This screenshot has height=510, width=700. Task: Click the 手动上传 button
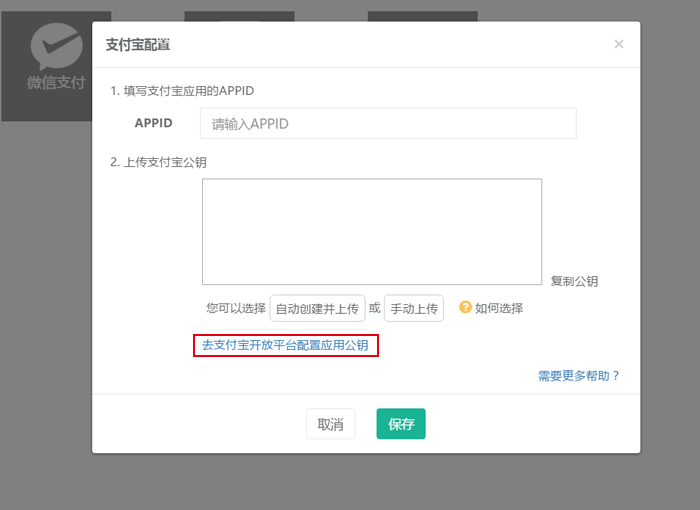point(414,308)
